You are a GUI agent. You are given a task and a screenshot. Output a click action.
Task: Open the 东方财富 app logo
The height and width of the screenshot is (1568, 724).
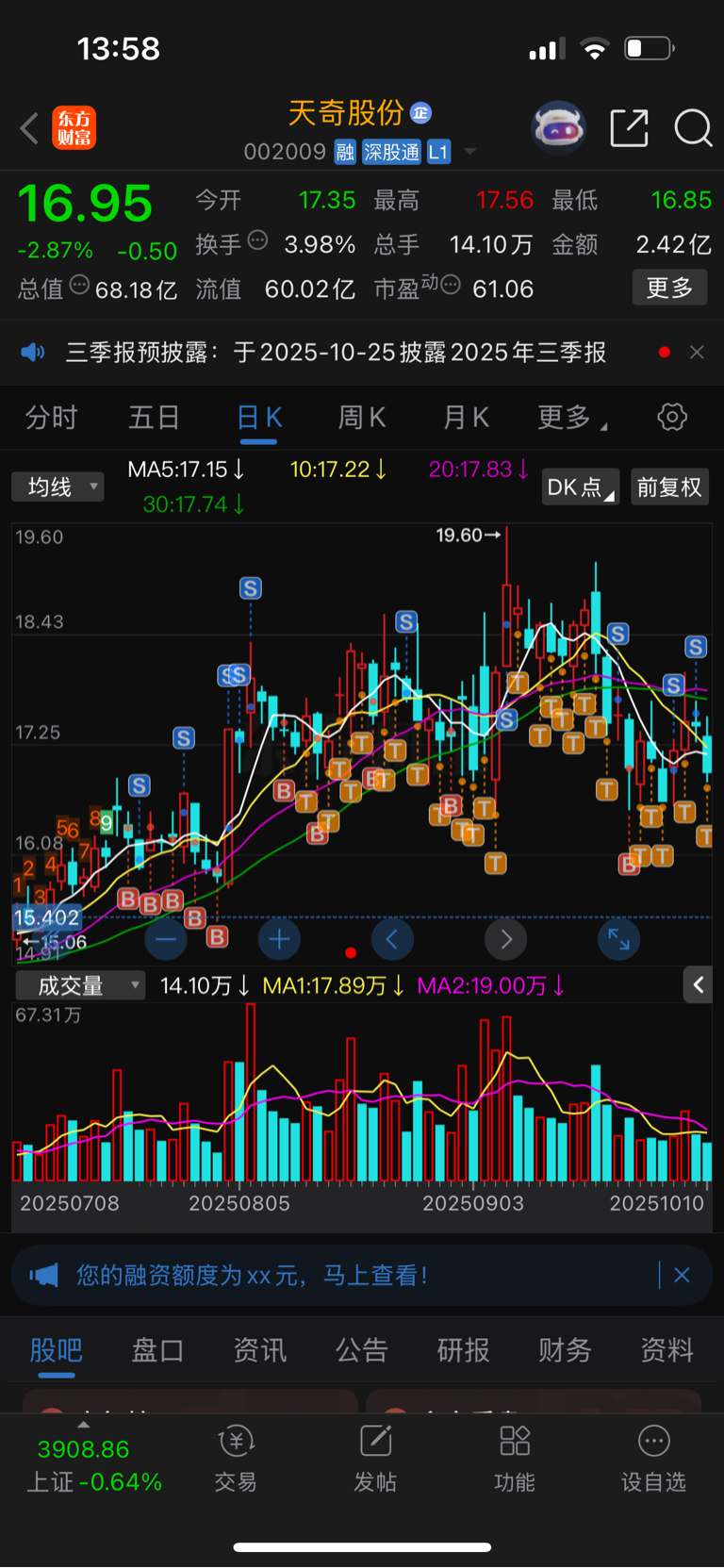point(74,128)
